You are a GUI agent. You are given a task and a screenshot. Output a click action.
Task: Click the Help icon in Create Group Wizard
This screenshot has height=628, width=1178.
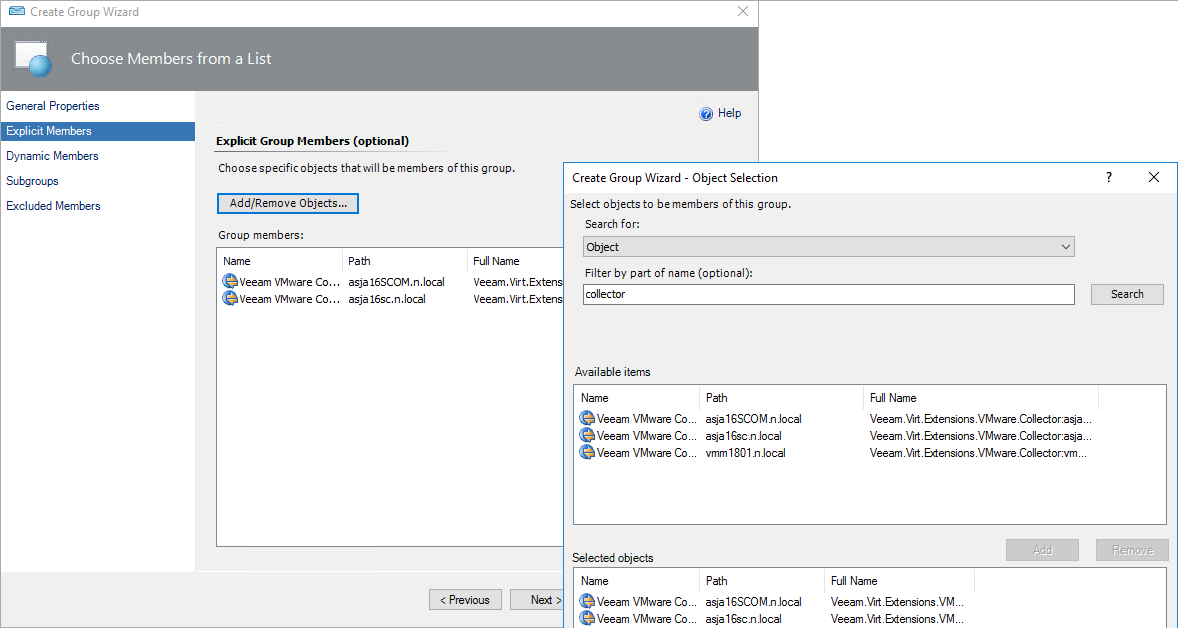(705, 114)
